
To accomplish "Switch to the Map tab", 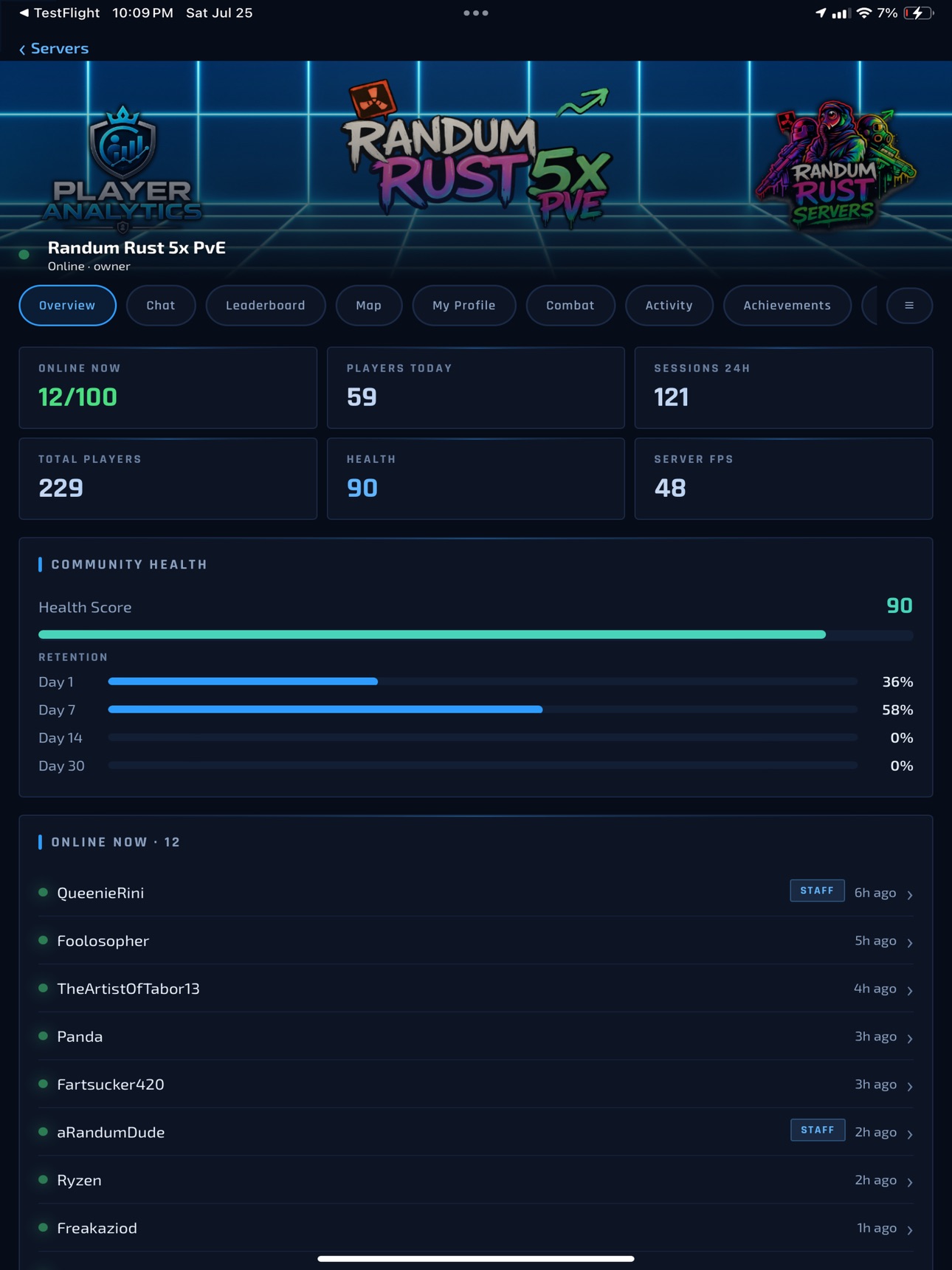I will coord(369,305).
